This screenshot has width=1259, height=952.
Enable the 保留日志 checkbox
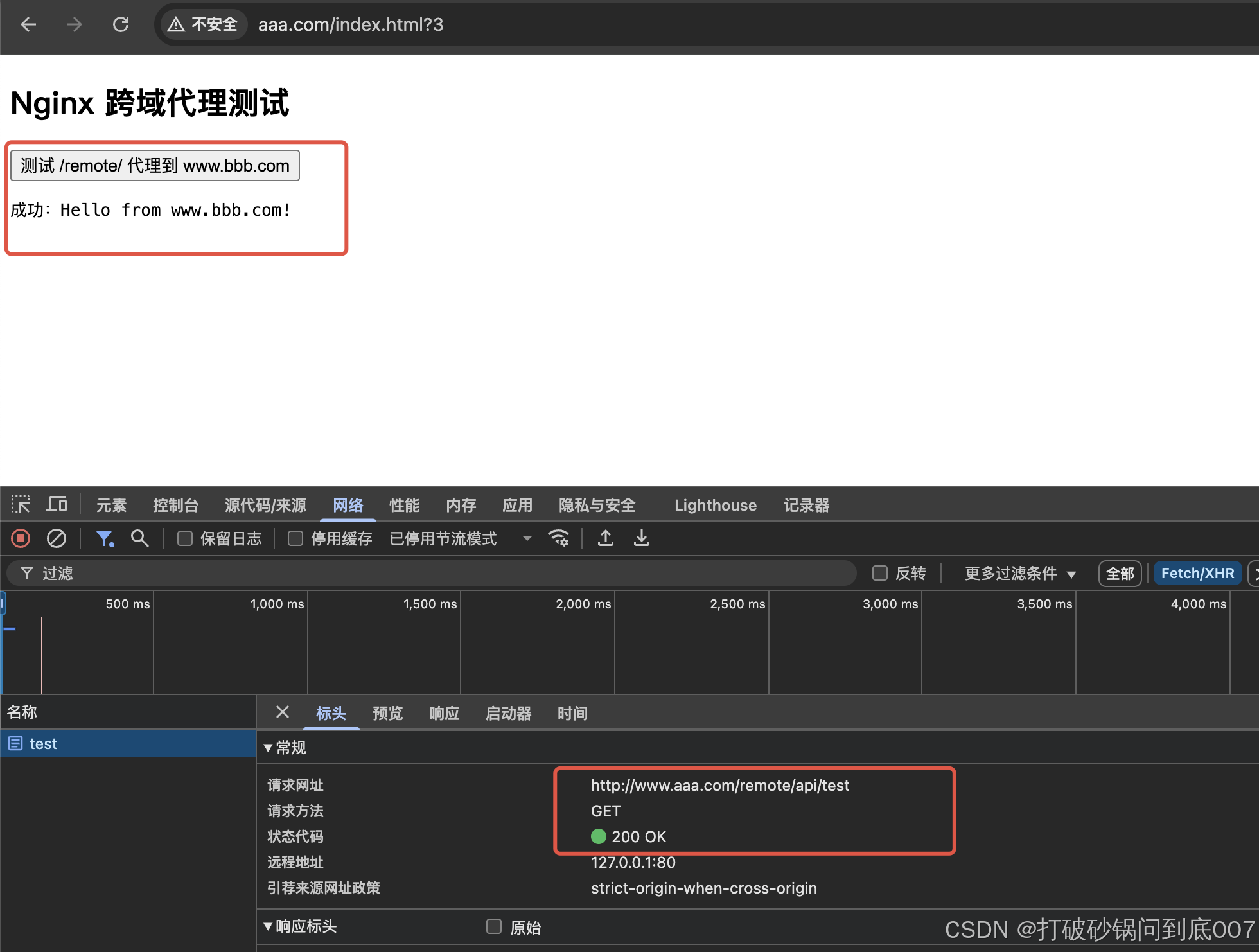click(x=185, y=538)
